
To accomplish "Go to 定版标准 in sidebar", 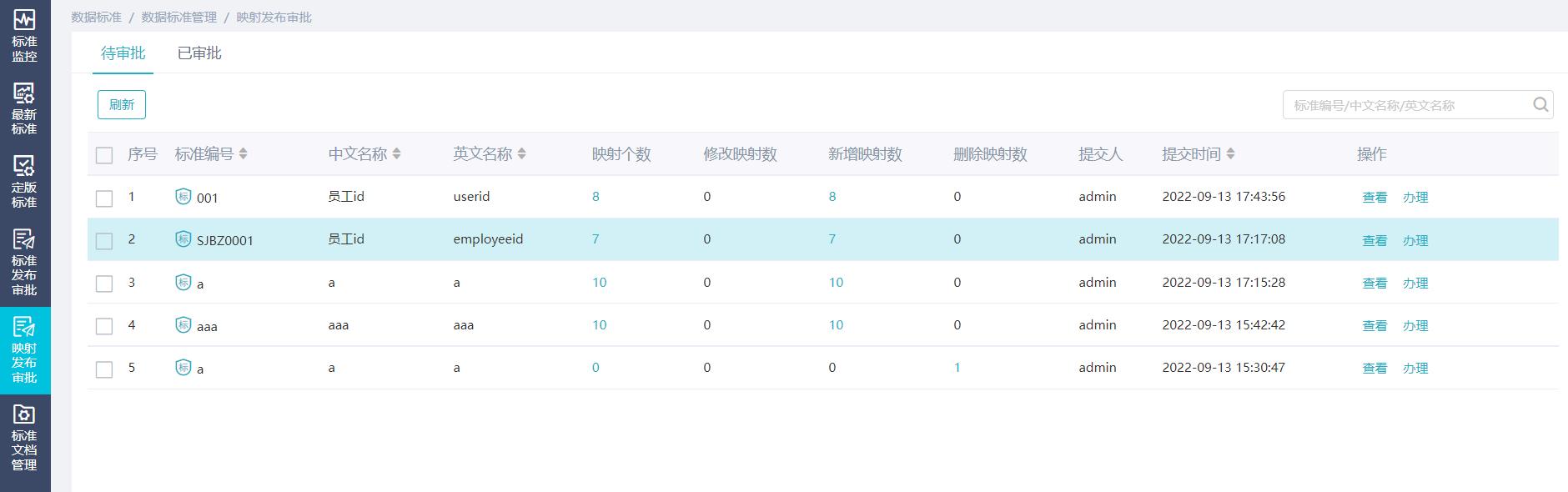I will (x=24, y=181).
